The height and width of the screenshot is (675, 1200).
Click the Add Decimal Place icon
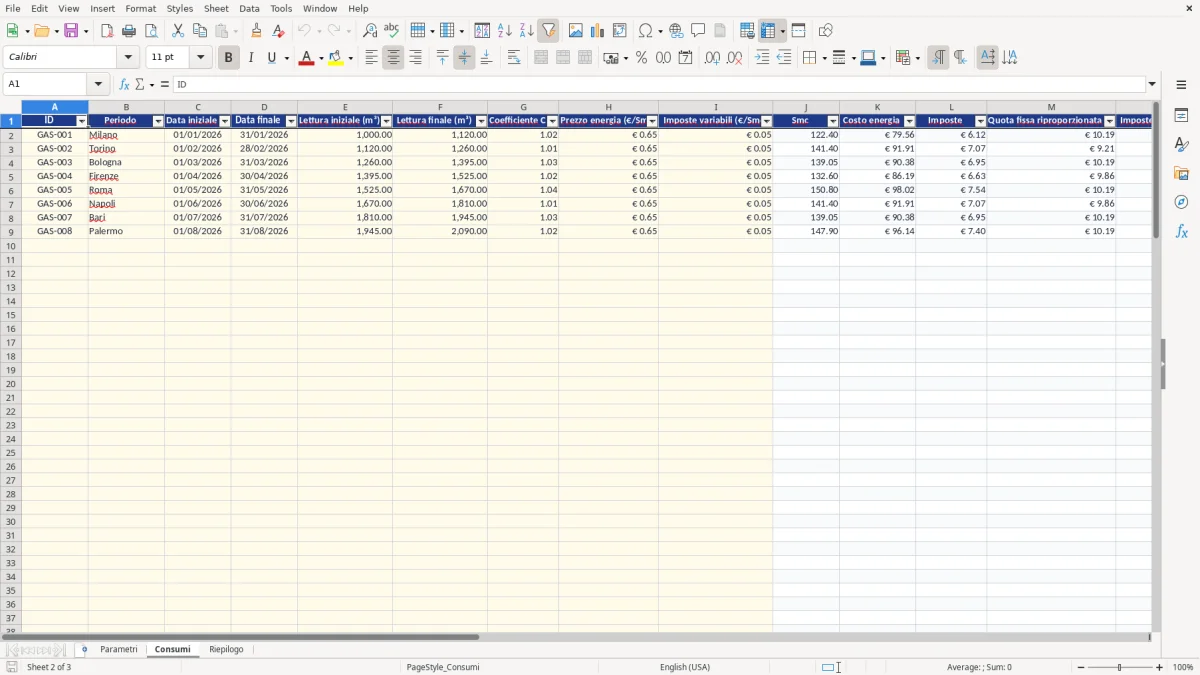pos(712,58)
